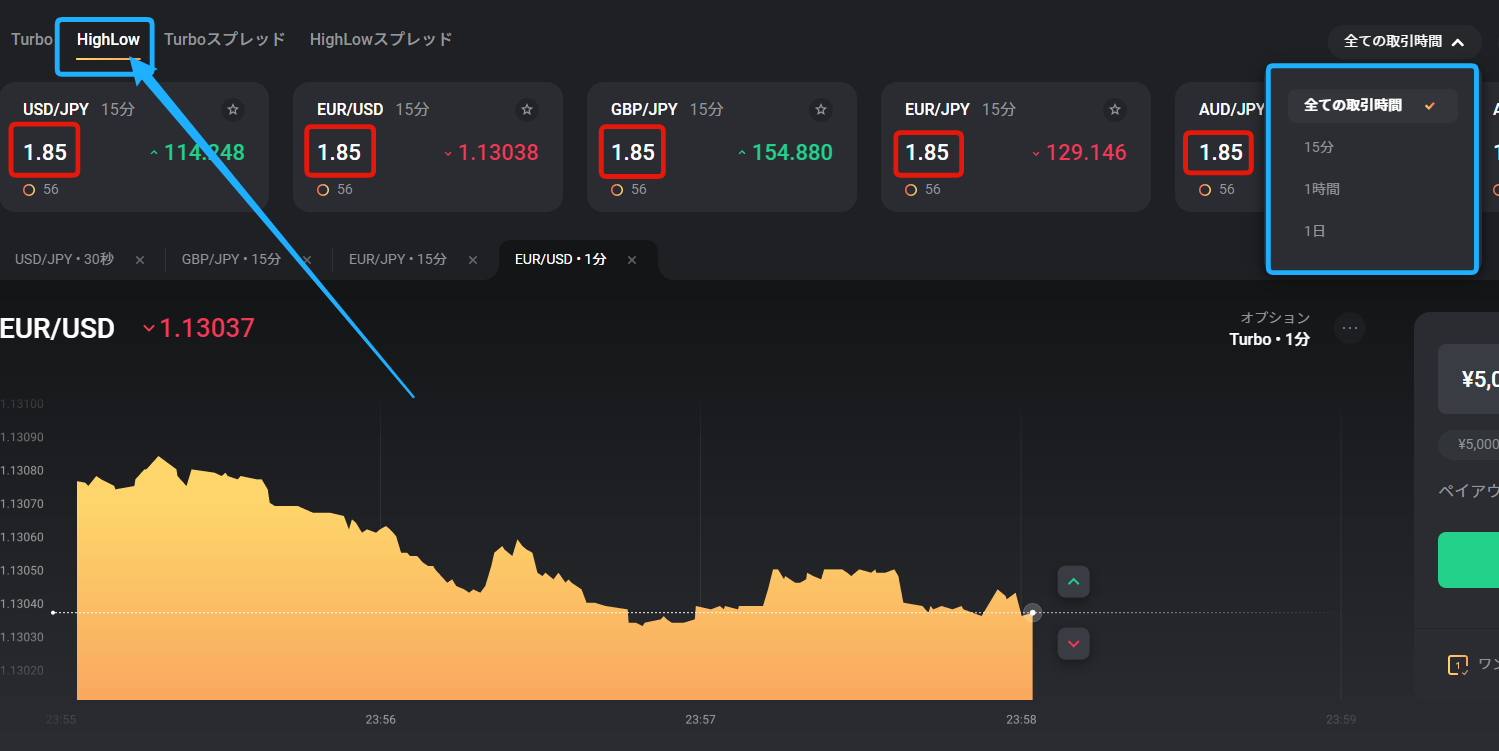Open the EUR/USD 15分 asset card
This screenshot has height=751, width=1499.
pos(428,147)
